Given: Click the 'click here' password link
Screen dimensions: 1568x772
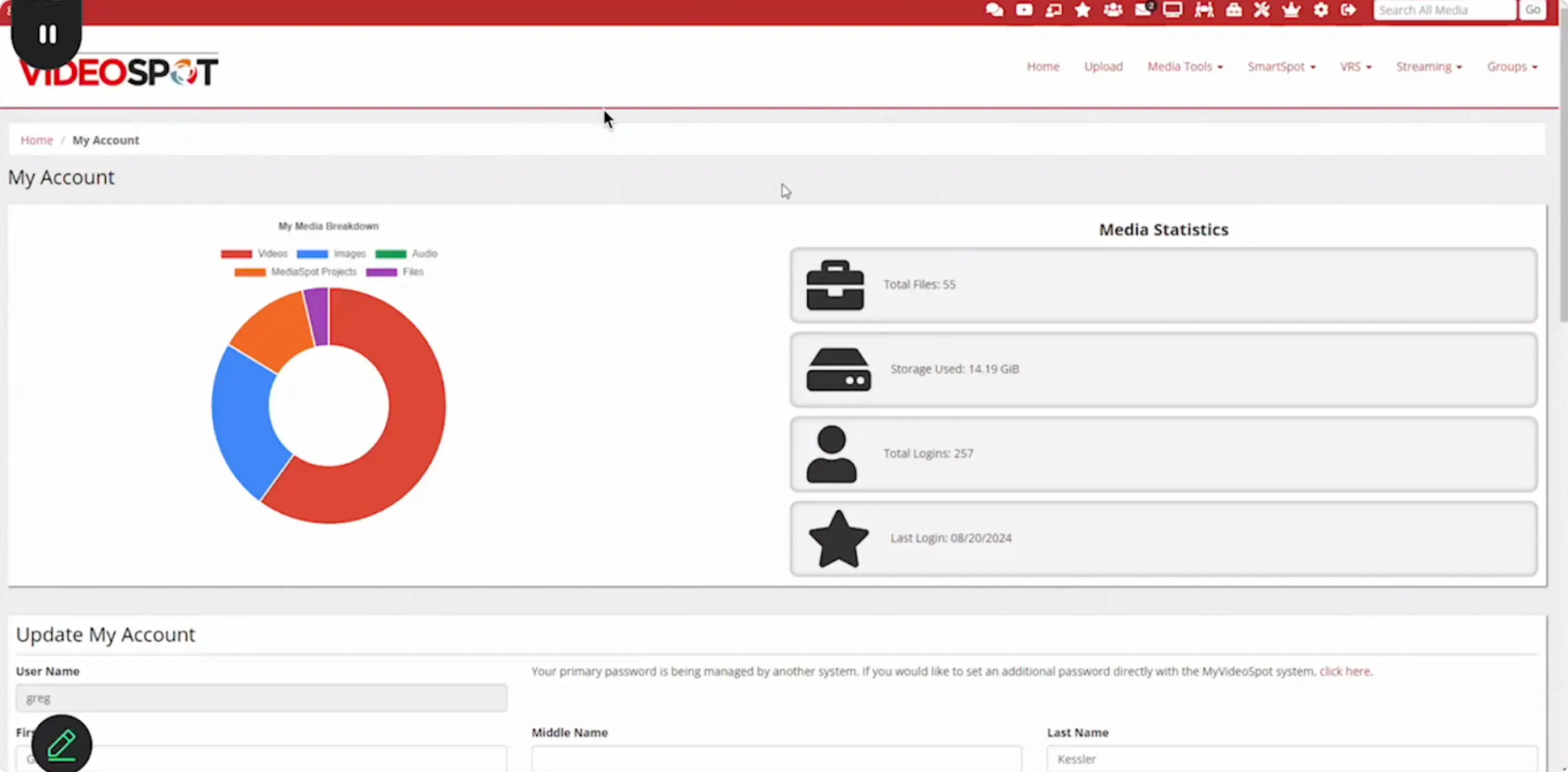Looking at the screenshot, I should (1345, 671).
